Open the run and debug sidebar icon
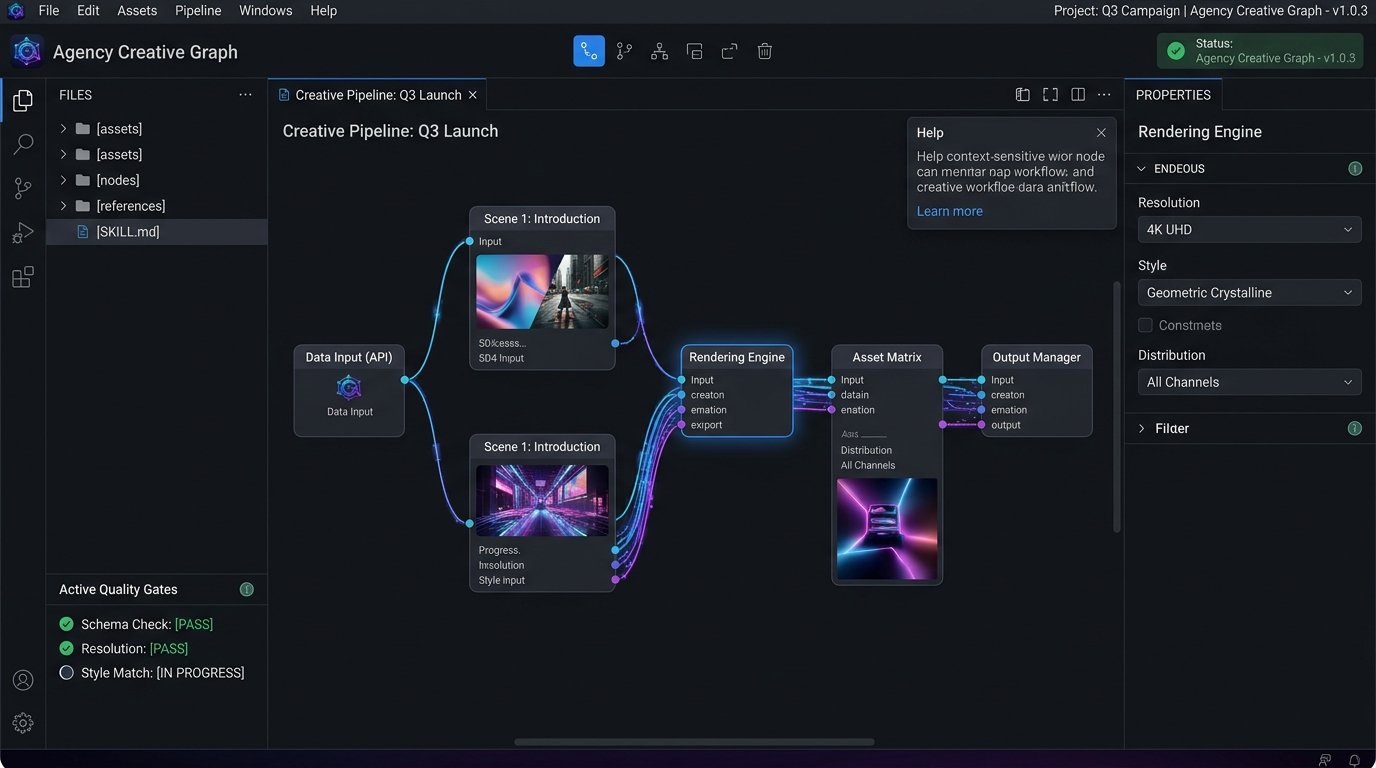The image size is (1376, 768). pos(23,232)
